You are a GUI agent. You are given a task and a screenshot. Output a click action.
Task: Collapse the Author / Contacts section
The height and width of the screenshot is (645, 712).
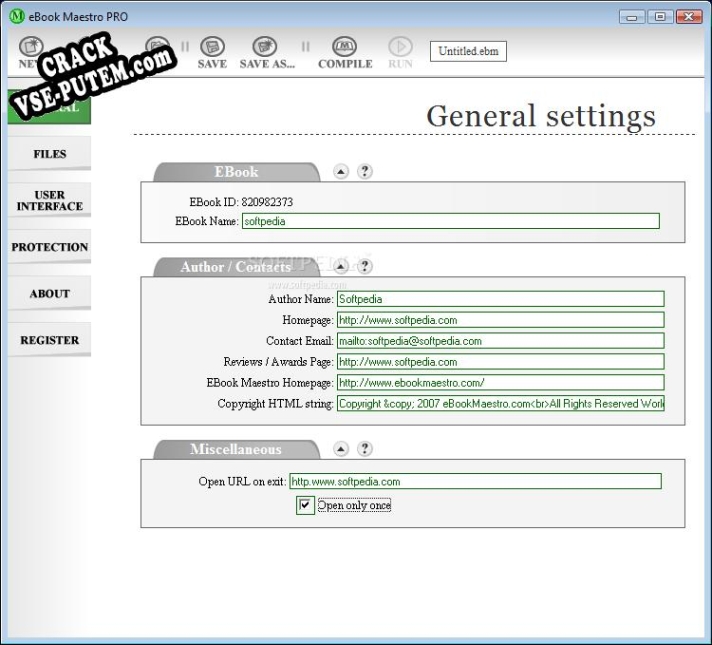coord(341,266)
